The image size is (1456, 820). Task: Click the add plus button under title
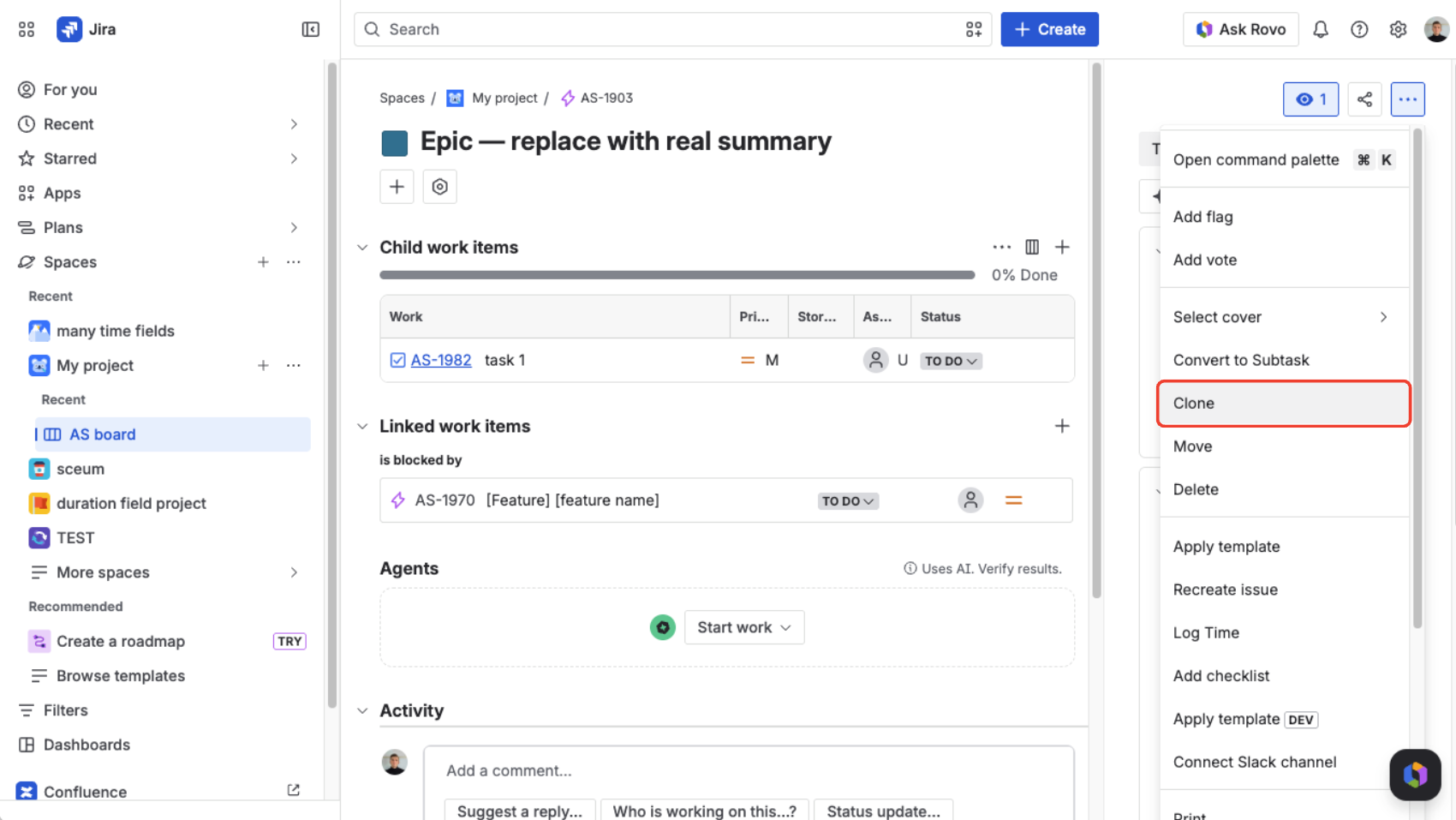coord(397,187)
